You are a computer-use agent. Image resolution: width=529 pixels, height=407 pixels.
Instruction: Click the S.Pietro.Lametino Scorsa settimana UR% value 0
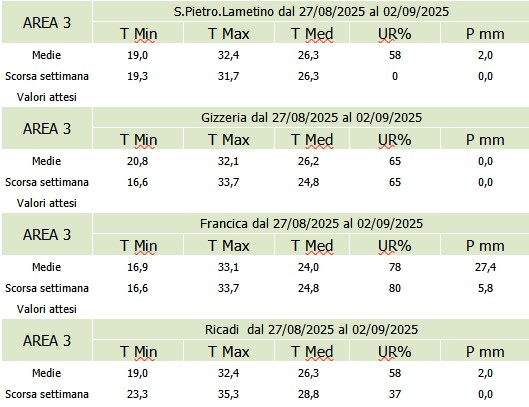point(395,76)
